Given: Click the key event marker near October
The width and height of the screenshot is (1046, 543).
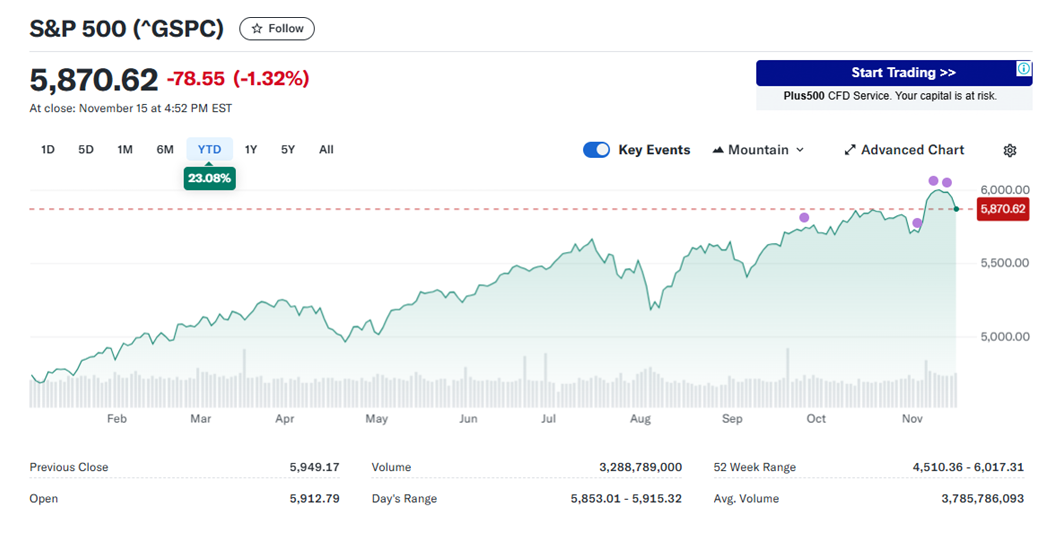Looking at the screenshot, I should tap(804, 217).
